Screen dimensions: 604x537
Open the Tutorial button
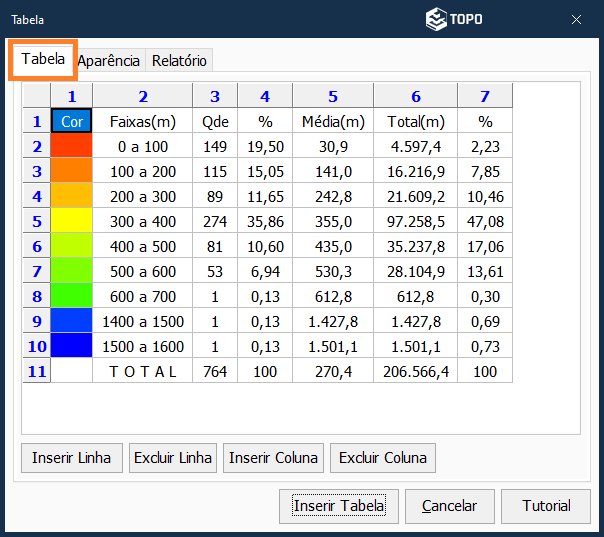pyautogui.click(x=546, y=506)
